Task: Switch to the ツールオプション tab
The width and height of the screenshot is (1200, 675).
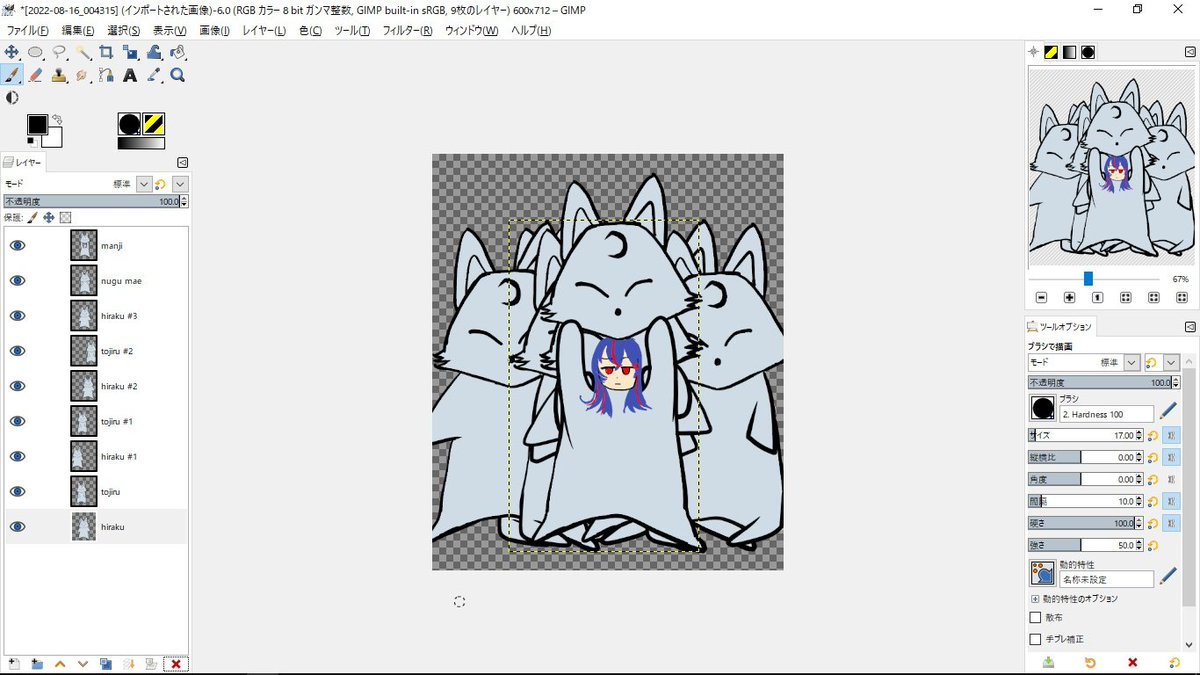Action: [x=1060, y=327]
